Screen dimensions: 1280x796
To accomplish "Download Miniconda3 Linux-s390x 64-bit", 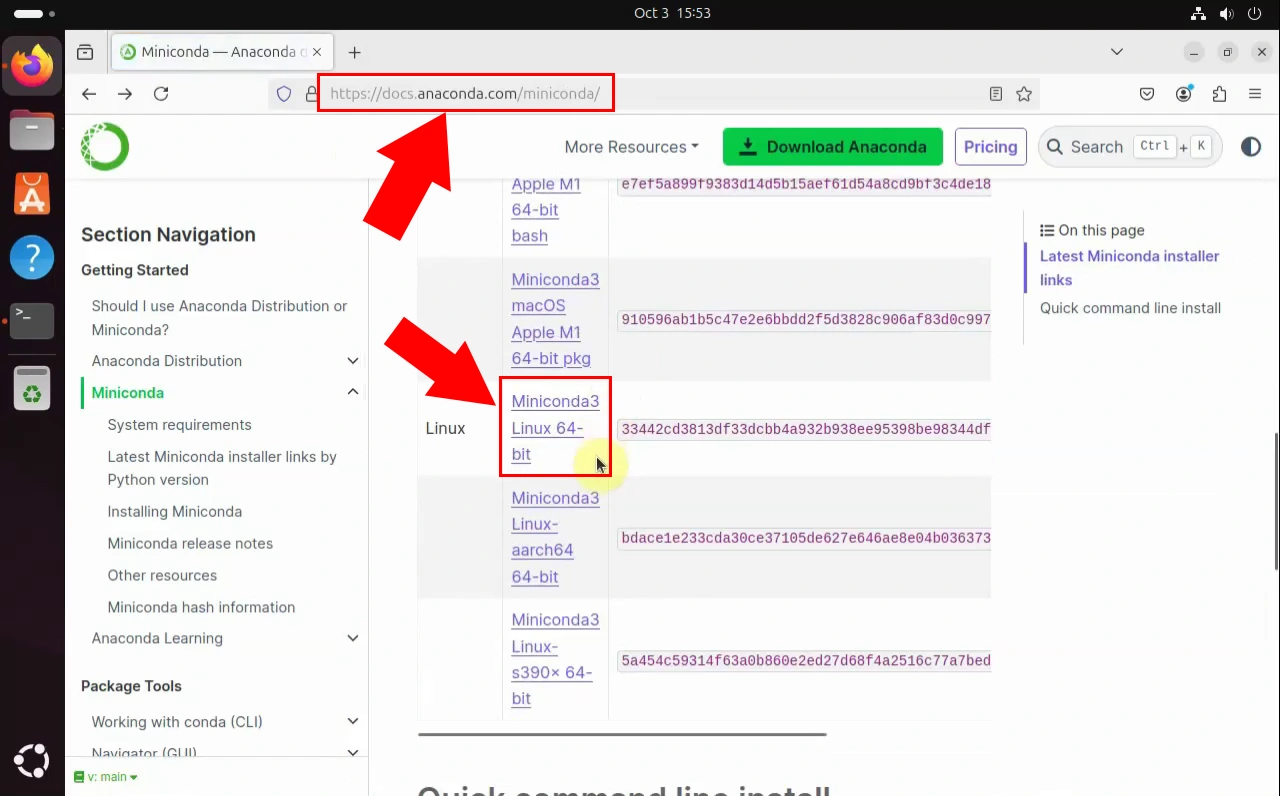I will (555, 659).
